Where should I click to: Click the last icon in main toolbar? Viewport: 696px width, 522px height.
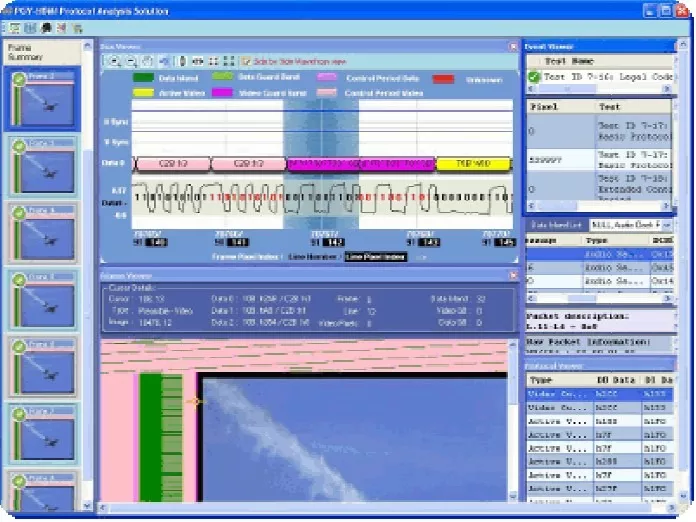coord(78,27)
